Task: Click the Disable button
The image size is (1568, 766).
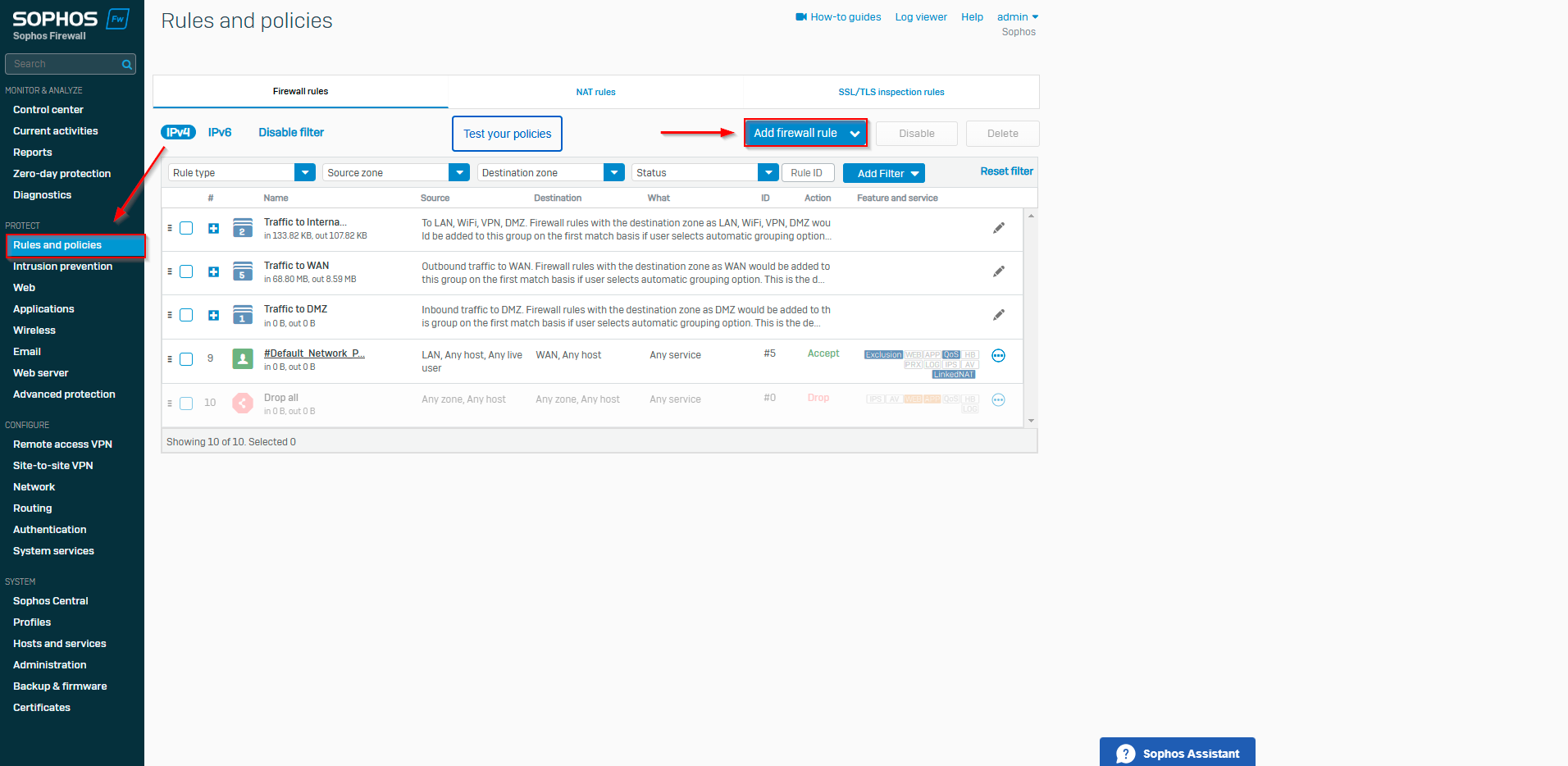Action: tap(917, 134)
